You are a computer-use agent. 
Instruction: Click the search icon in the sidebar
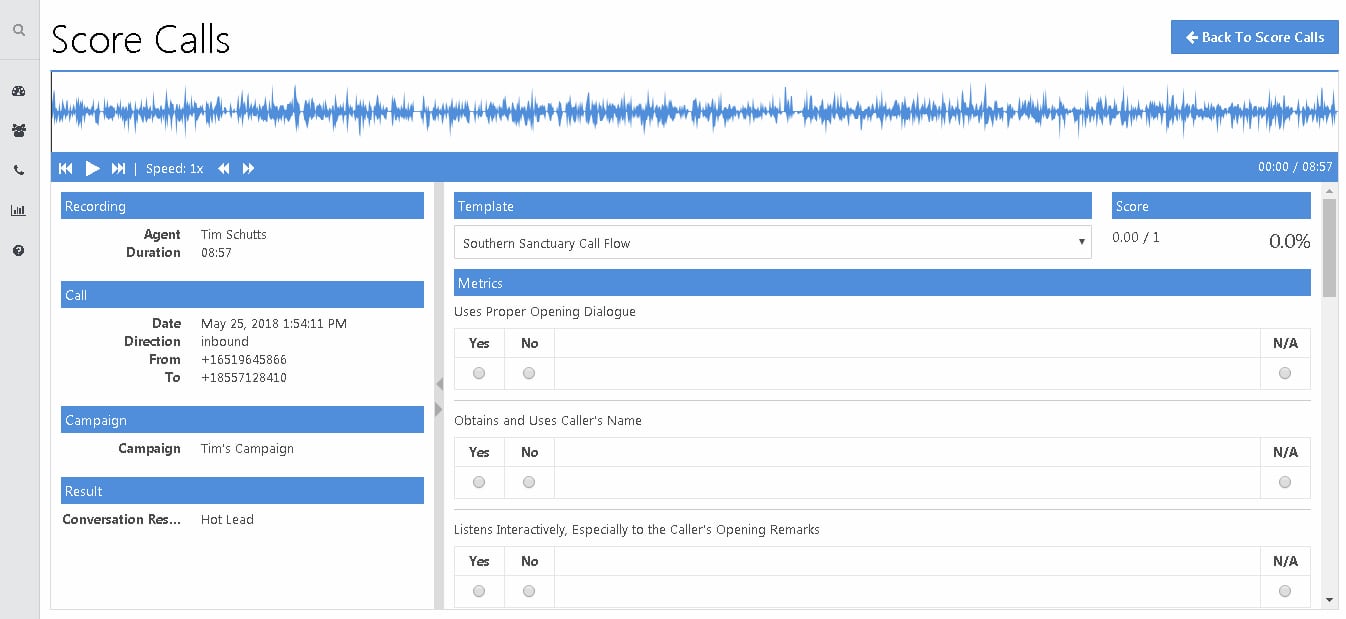(x=18, y=31)
